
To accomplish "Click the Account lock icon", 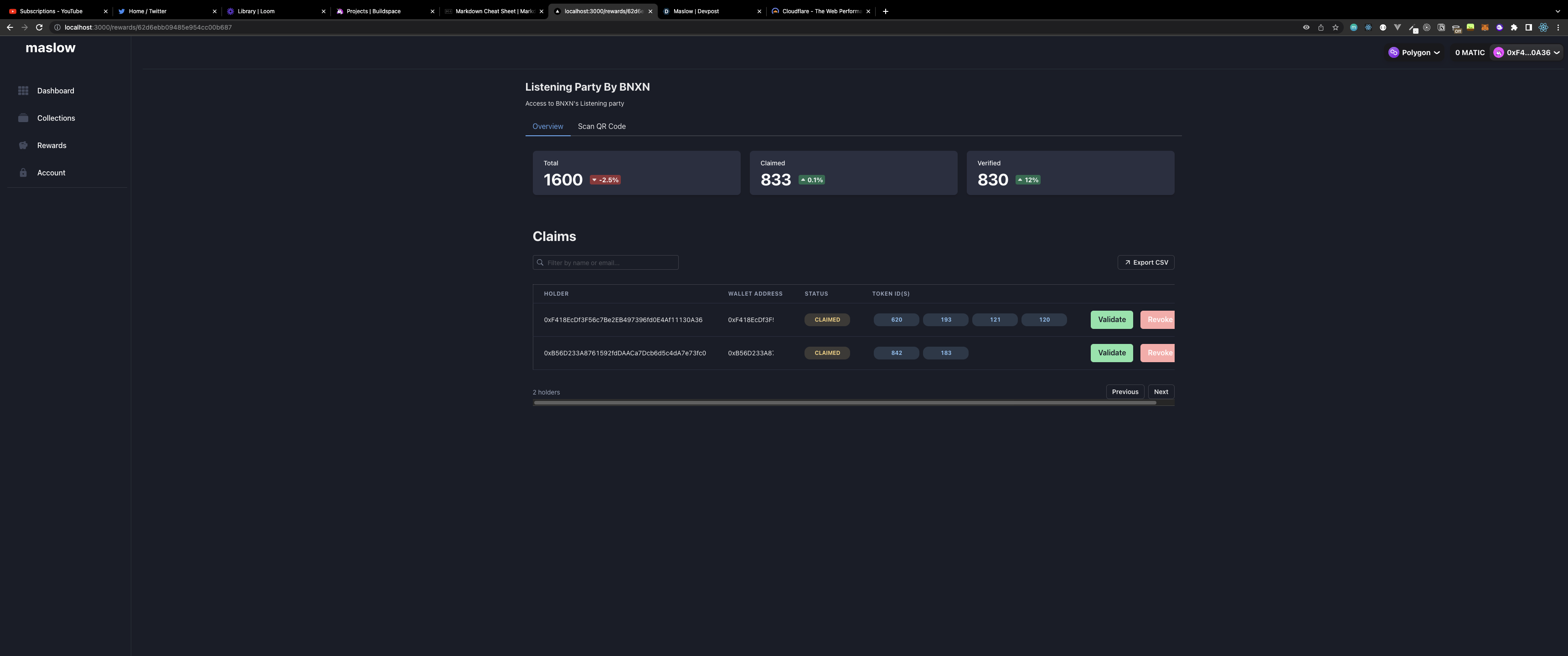I will (23, 173).
